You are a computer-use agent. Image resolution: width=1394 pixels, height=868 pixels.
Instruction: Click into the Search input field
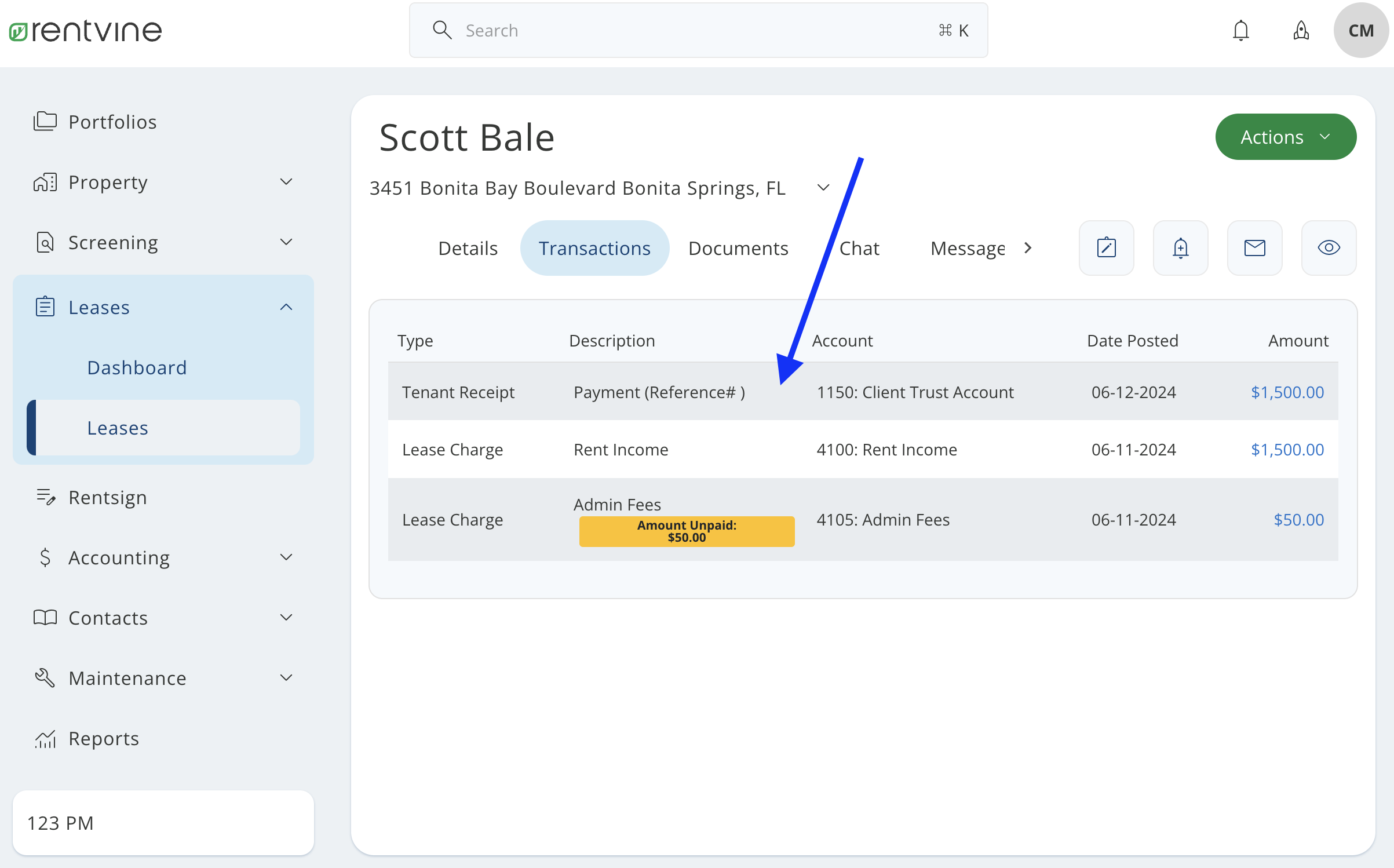pos(695,30)
